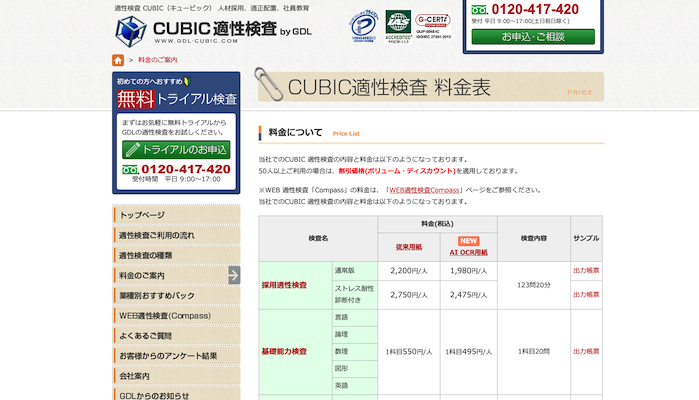Click the arrow icon beside 料金のご案内
This screenshot has width=699, height=400.
coord(234,275)
